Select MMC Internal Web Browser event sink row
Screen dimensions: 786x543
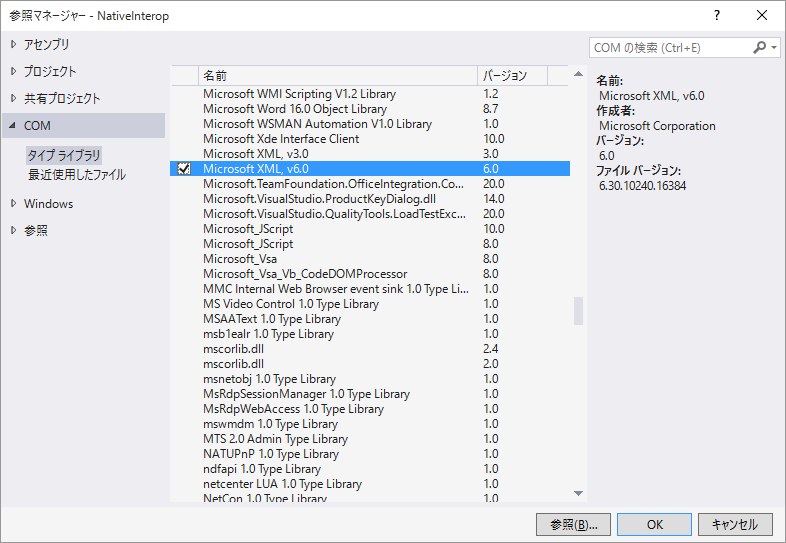click(370, 289)
